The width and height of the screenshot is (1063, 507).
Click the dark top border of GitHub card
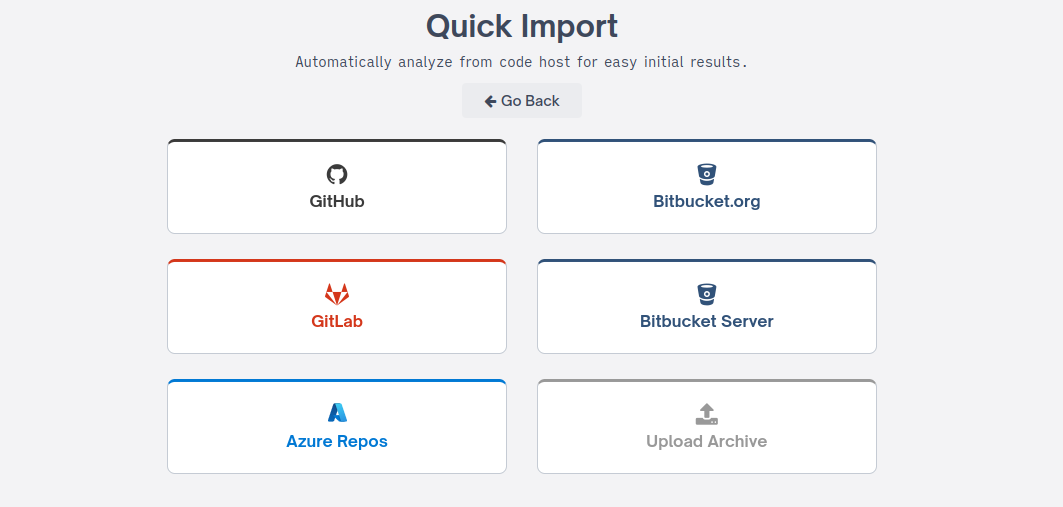coord(337,141)
